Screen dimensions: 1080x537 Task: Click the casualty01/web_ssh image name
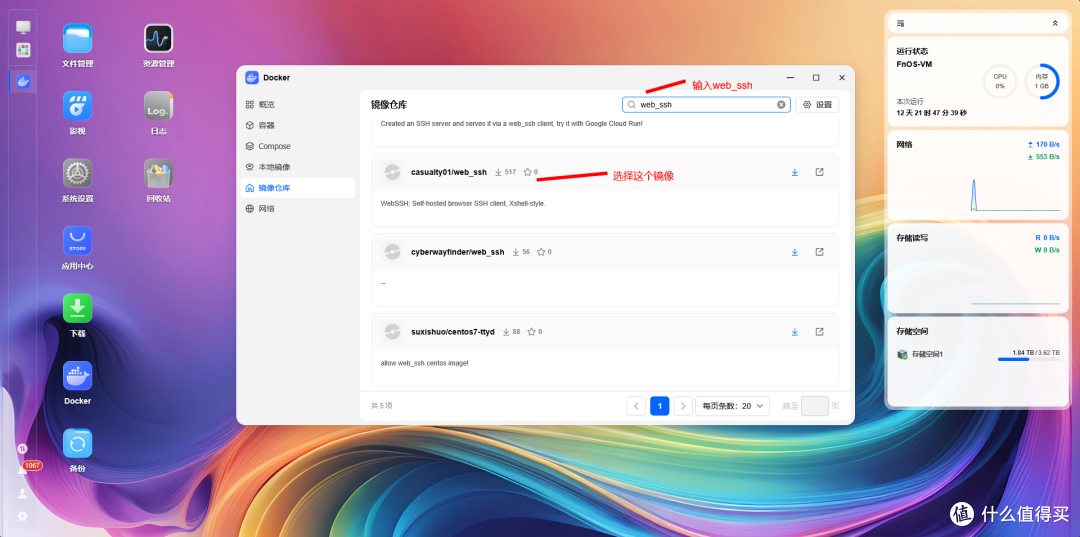[x=448, y=172]
